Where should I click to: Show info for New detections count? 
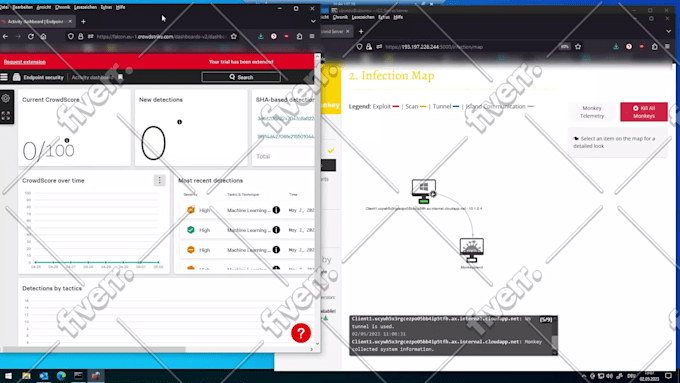179,122
